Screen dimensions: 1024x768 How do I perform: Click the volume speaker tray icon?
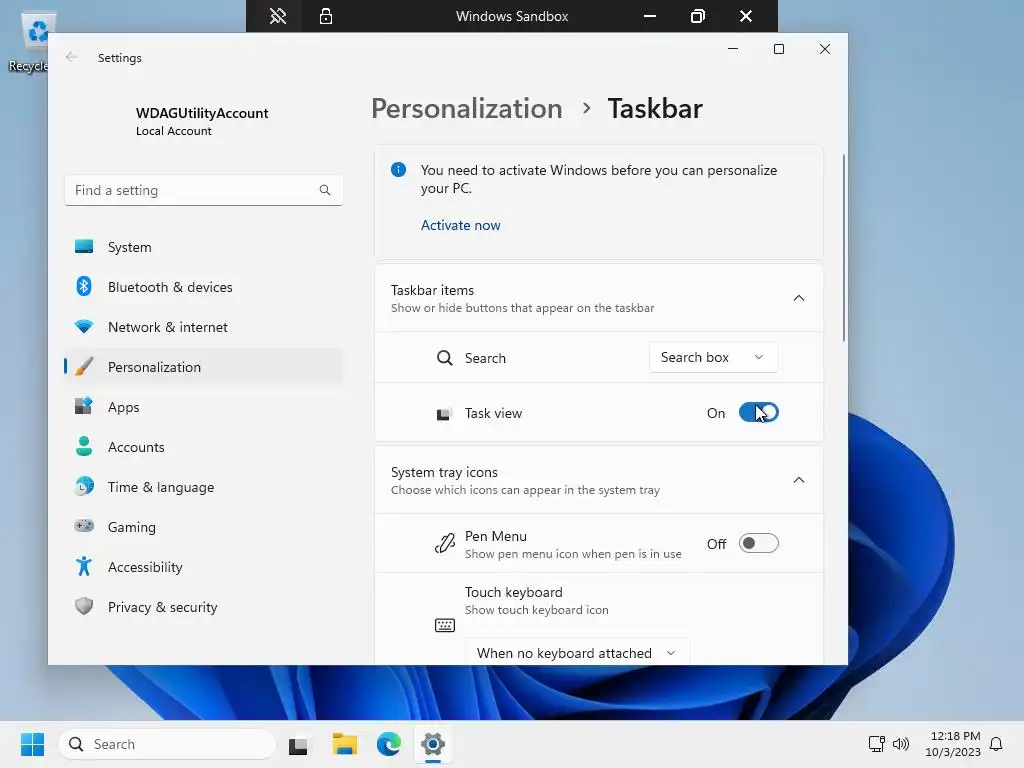coord(901,744)
